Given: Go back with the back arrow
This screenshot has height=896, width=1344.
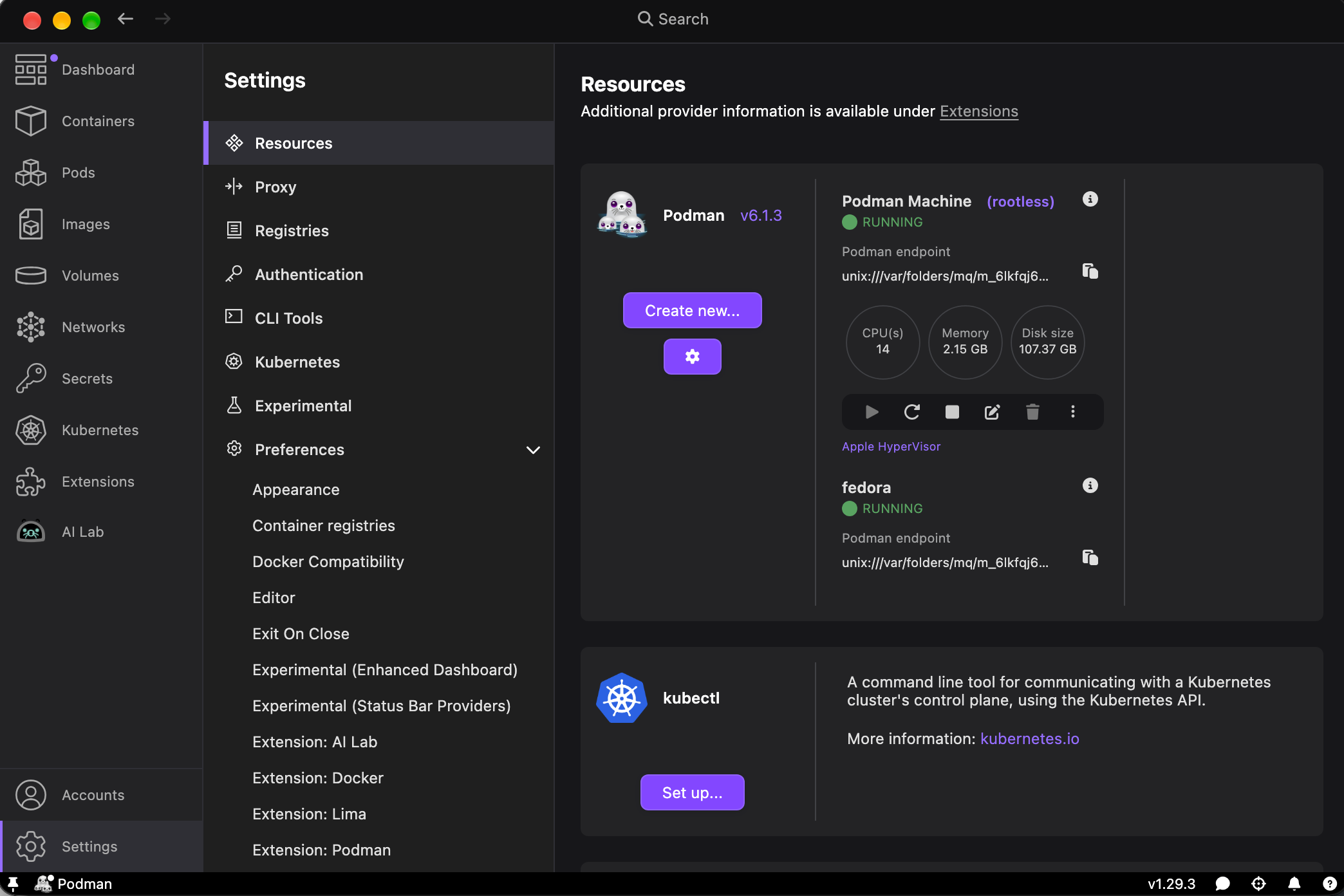Looking at the screenshot, I should (126, 19).
